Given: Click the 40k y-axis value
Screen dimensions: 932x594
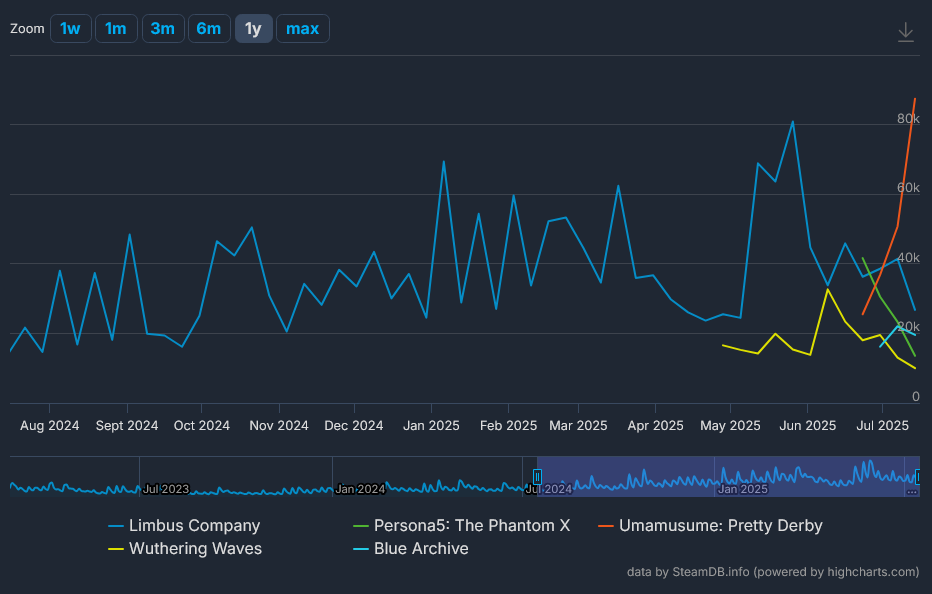Looking at the screenshot, I should pyautogui.click(x=908, y=257).
